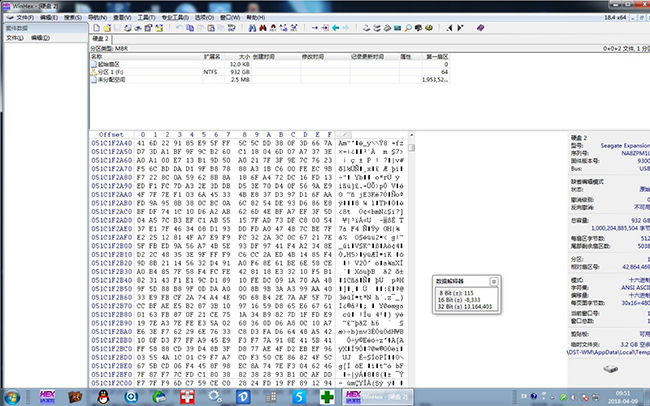Click the Replace hex values toolbar icon
This screenshot has width=650, height=406.
[294, 28]
